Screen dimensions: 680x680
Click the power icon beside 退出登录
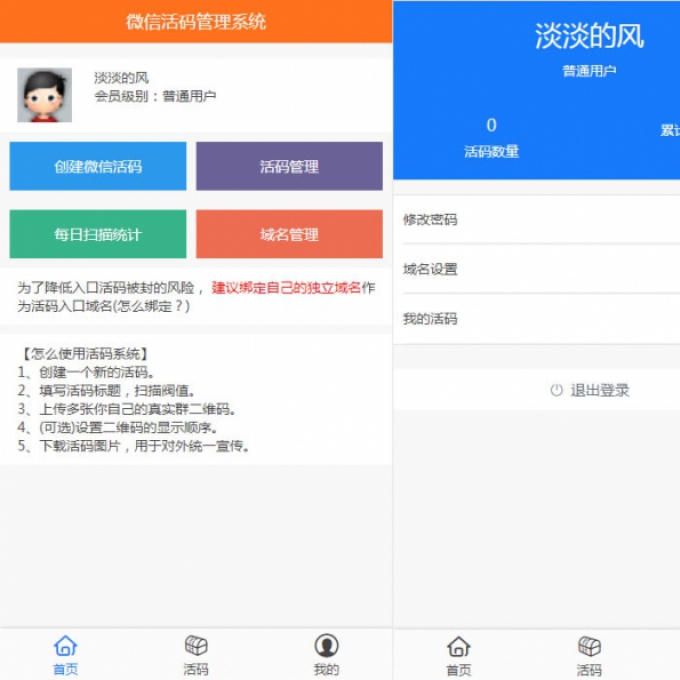coord(556,390)
